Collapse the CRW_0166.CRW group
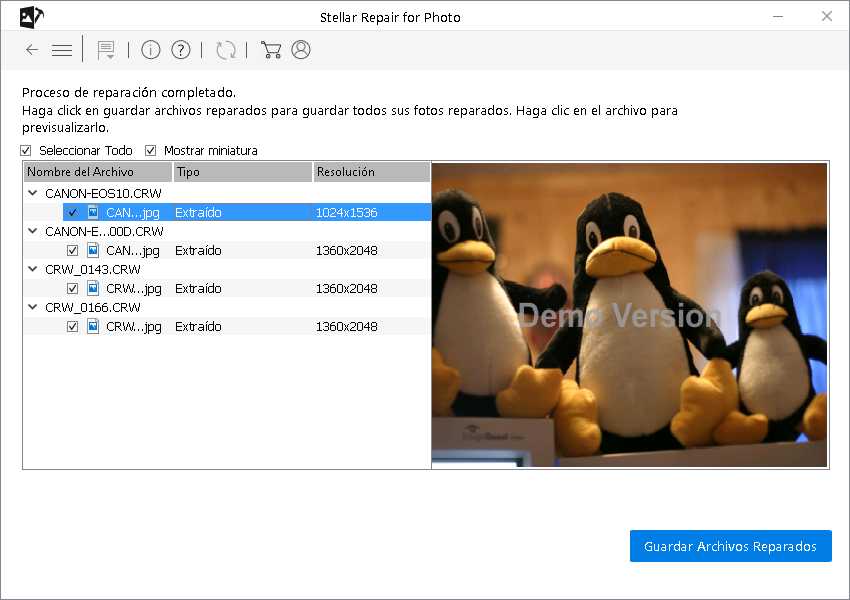 pos(33,307)
